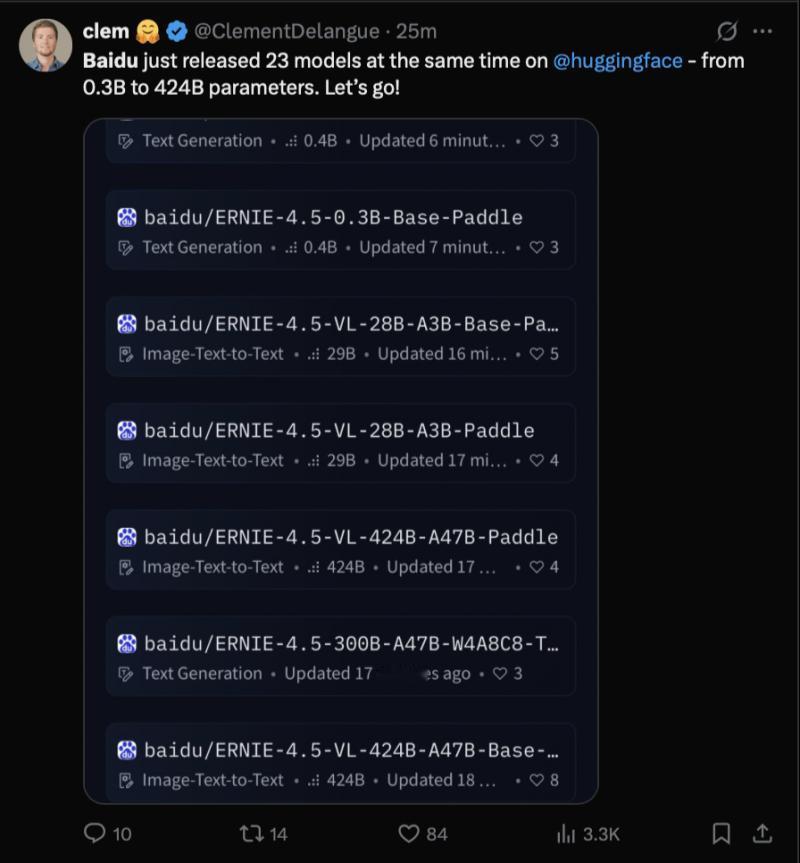This screenshot has width=800, height=863.
Task: Click the retweet arrows icon
Action: (251, 833)
